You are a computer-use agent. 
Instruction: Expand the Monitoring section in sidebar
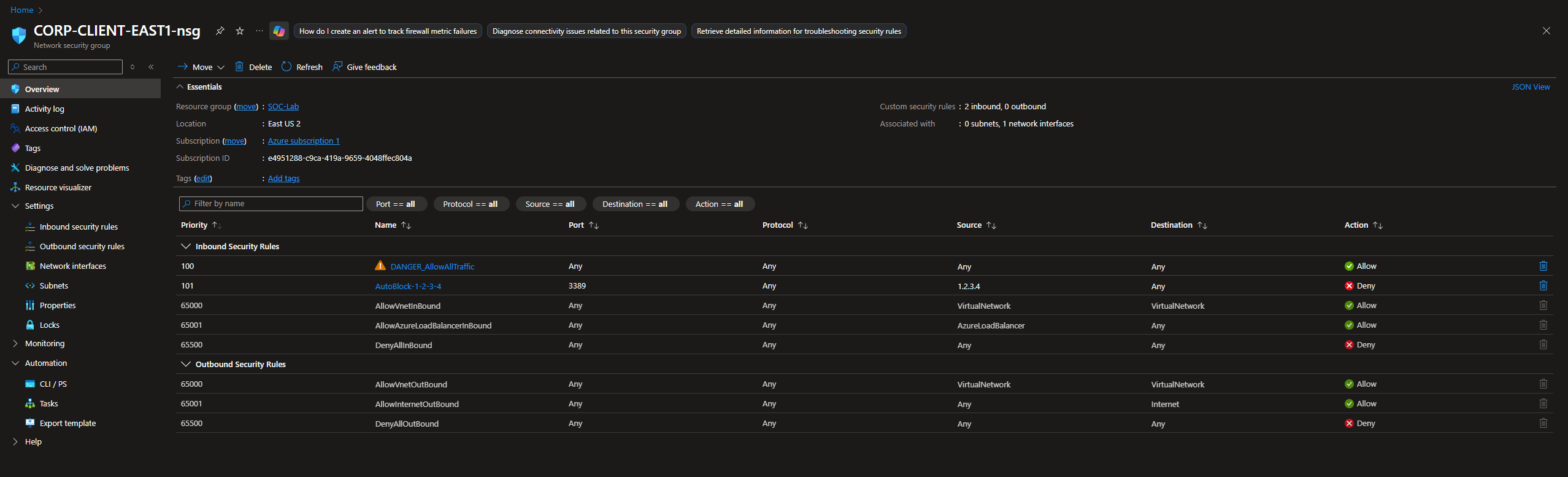pos(44,344)
